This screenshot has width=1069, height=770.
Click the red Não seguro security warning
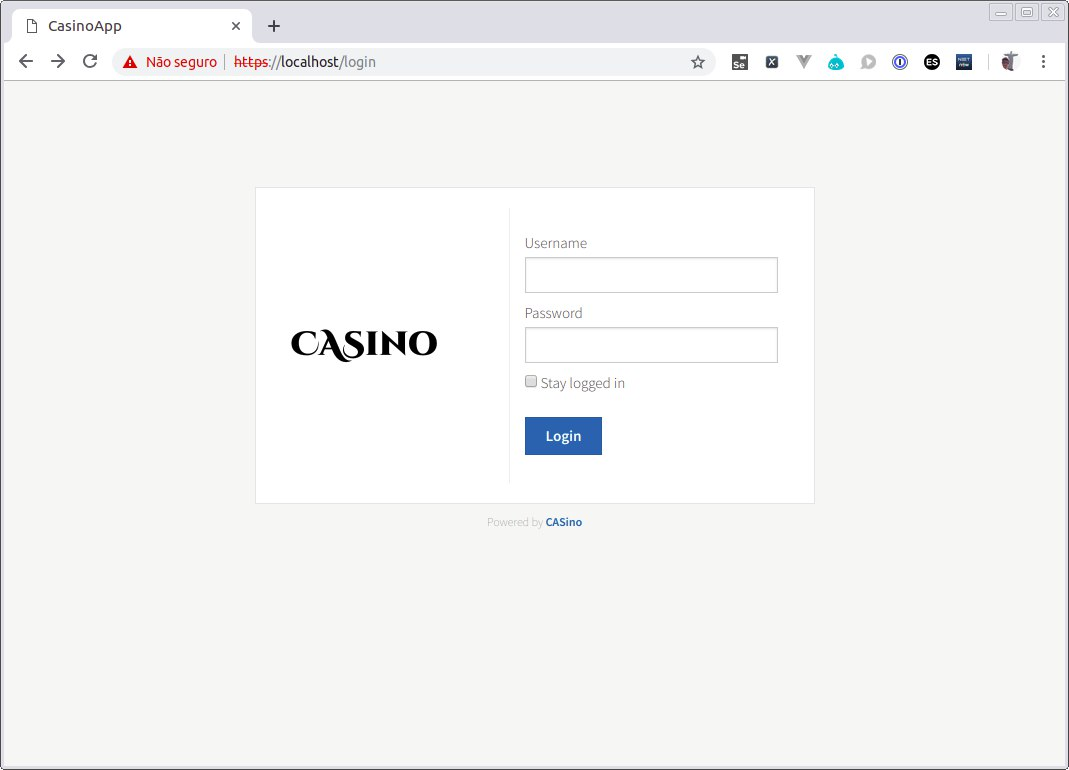coord(170,62)
